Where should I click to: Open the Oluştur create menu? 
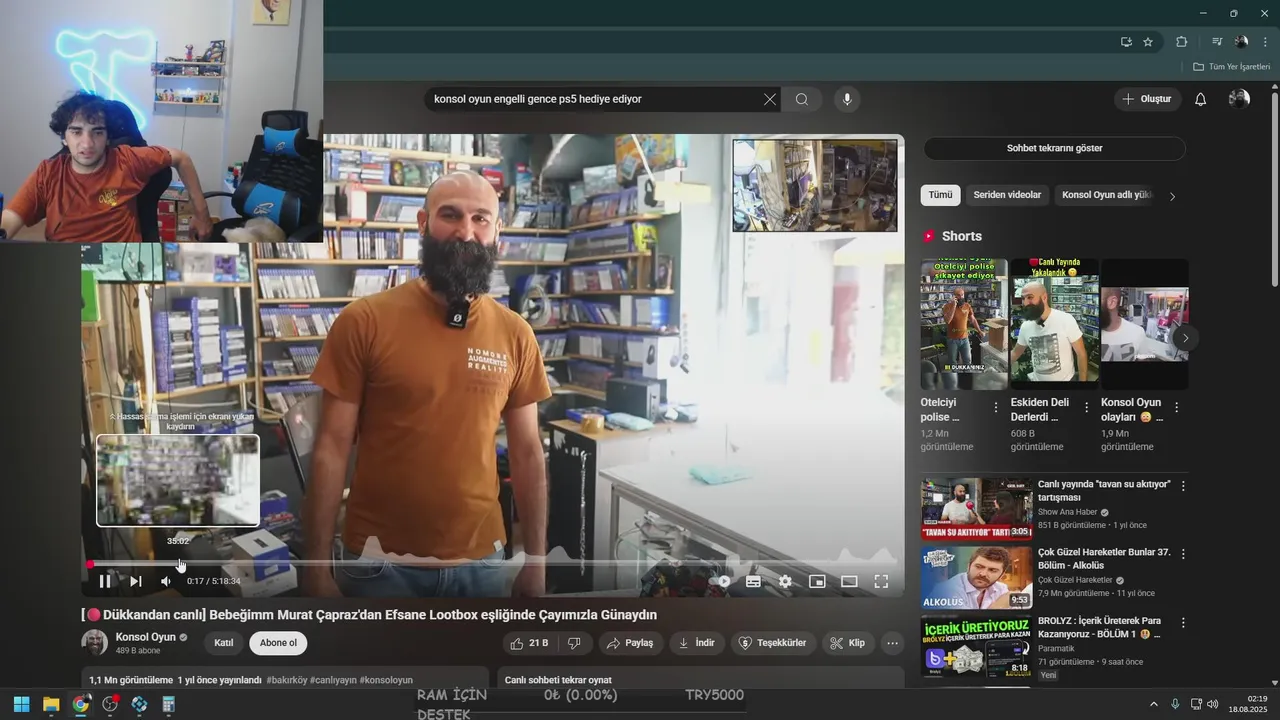point(1147,99)
